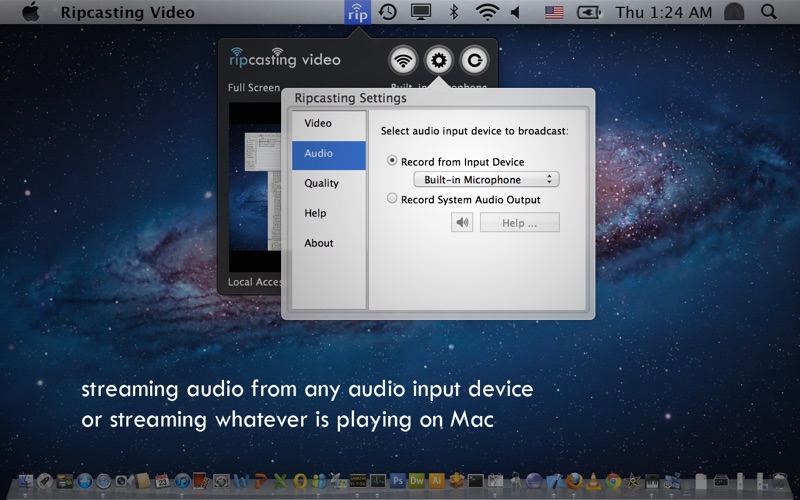The height and width of the screenshot is (500, 800).
Task: Click the user account icon beside clock
Action: pyautogui.click(x=734, y=12)
